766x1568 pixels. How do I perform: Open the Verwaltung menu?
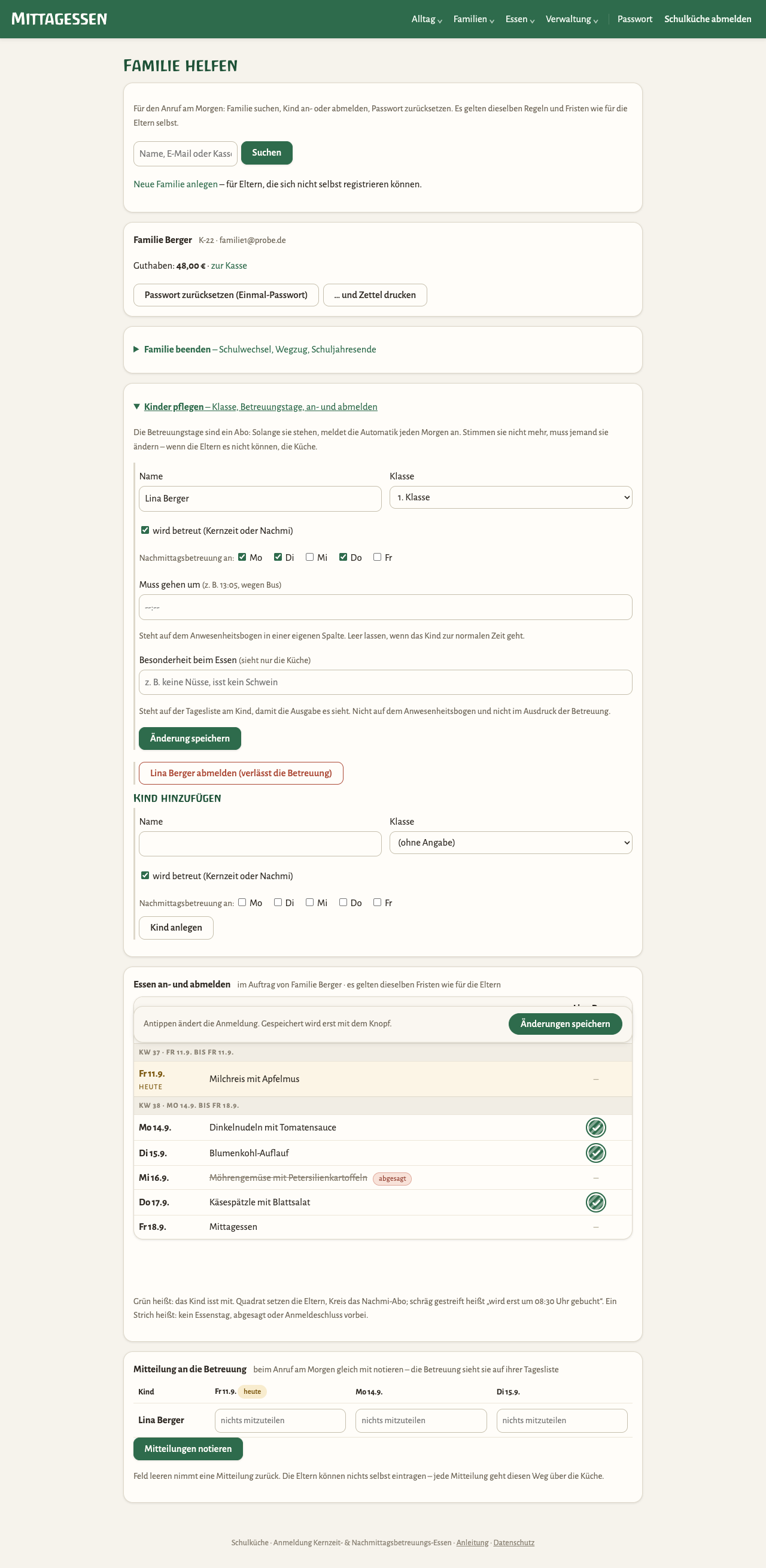[x=572, y=19]
